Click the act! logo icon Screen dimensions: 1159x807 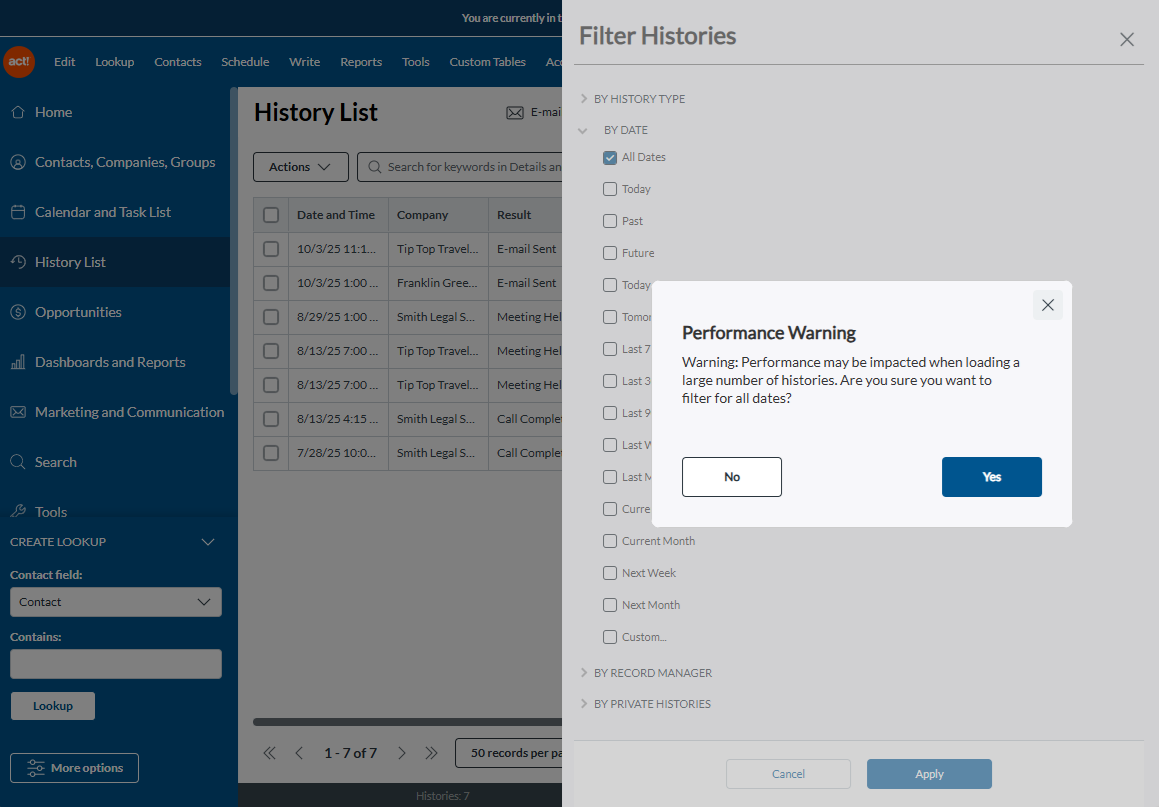pos(19,61)
